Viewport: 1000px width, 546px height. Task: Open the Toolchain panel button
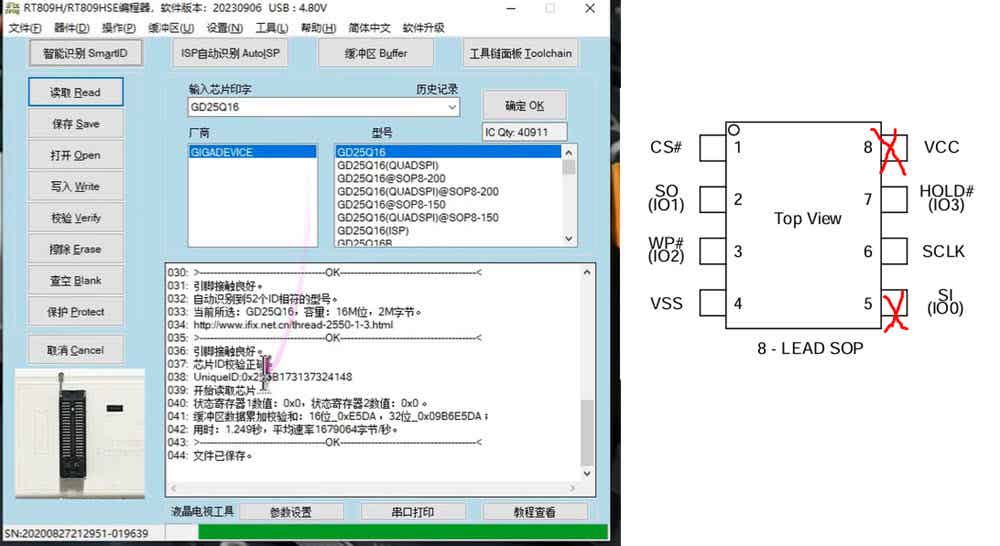pyautogui.click(x=520, y=54)
